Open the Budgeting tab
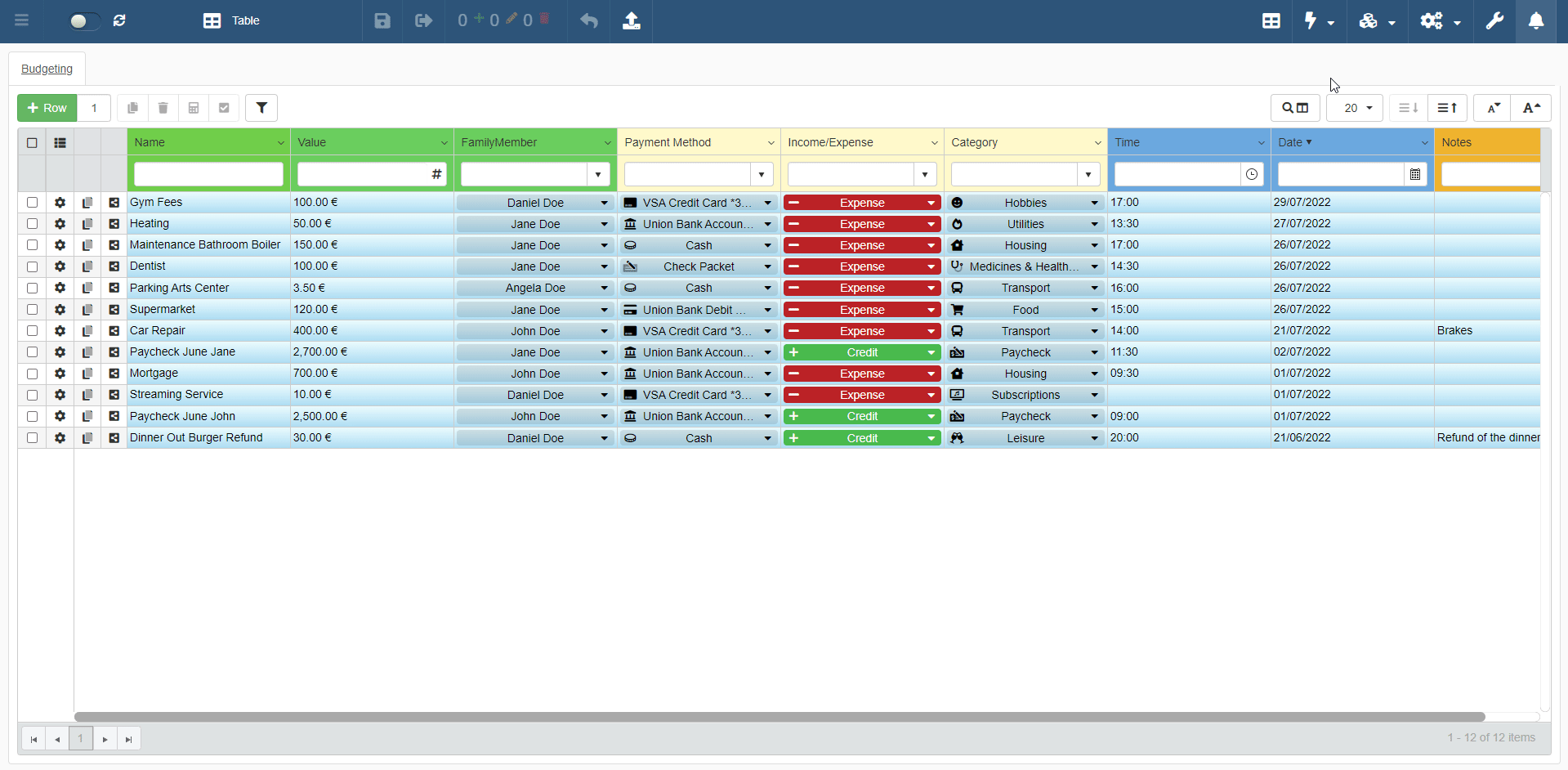 coord(47,69)
